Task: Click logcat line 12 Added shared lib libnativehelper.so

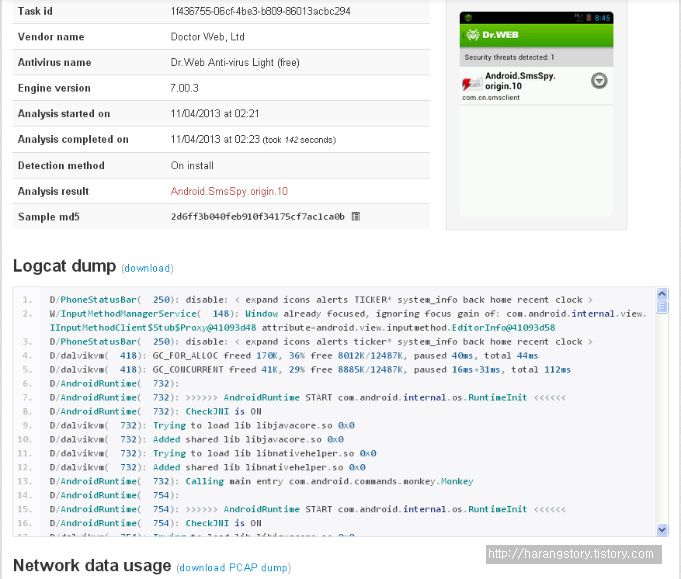Action: coord(208,467)
